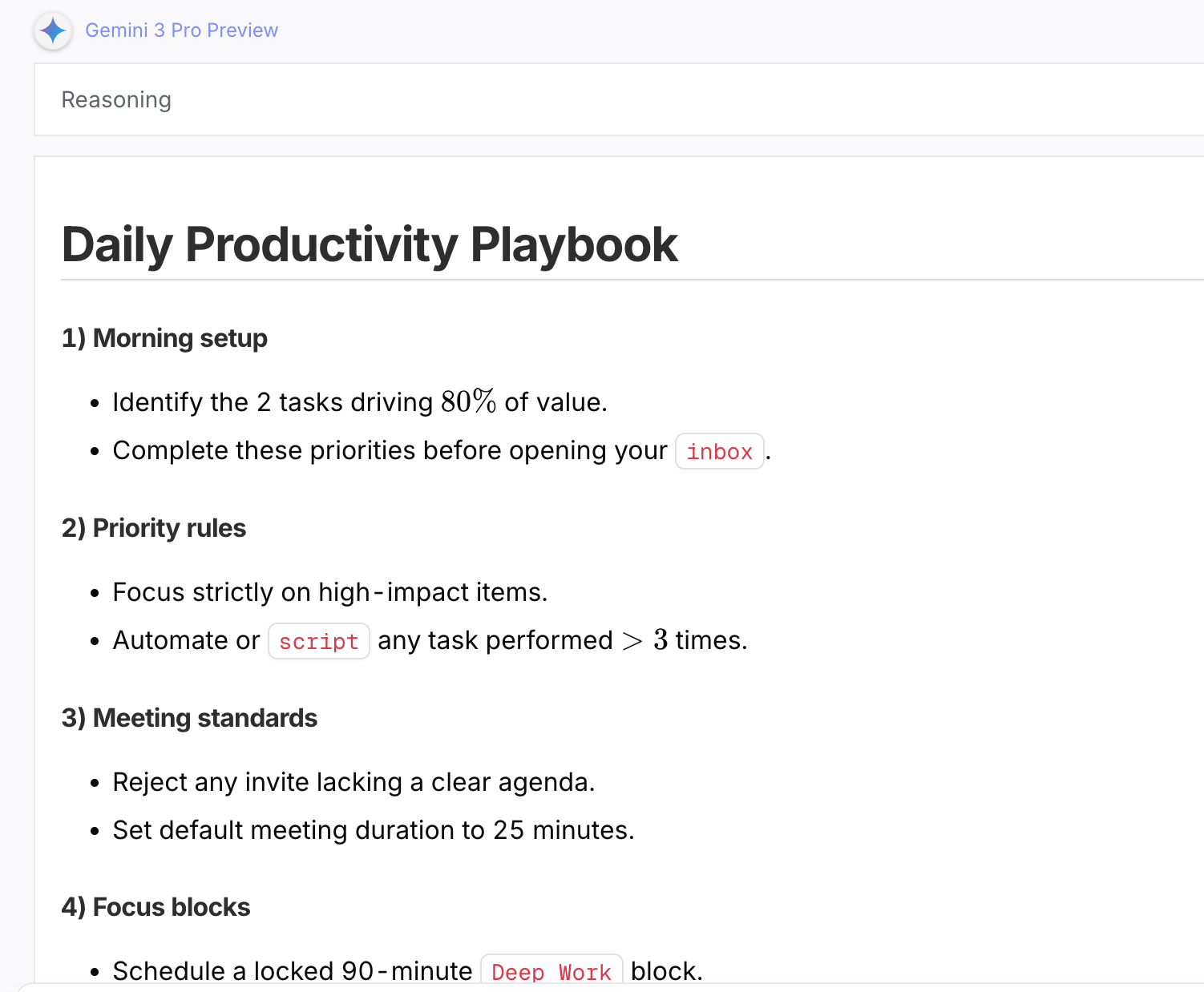1204x992 pixels.
Task: Click the "Focus strictly on high-impact items" line
Action: point(329,592)
